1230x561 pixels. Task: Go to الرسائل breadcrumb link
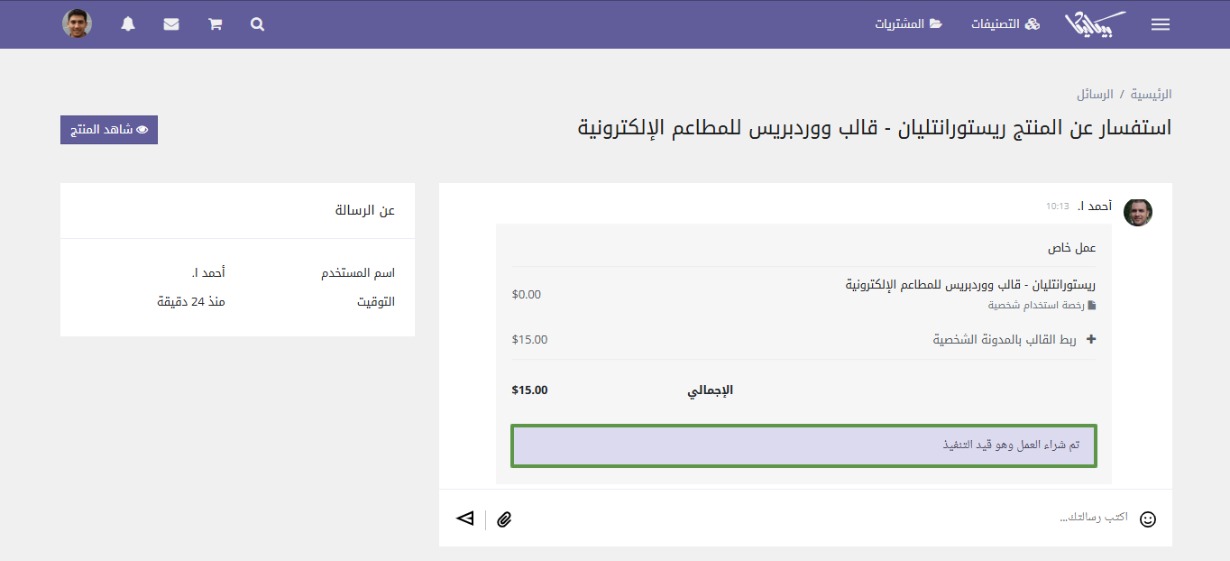tap(1095, 94)
